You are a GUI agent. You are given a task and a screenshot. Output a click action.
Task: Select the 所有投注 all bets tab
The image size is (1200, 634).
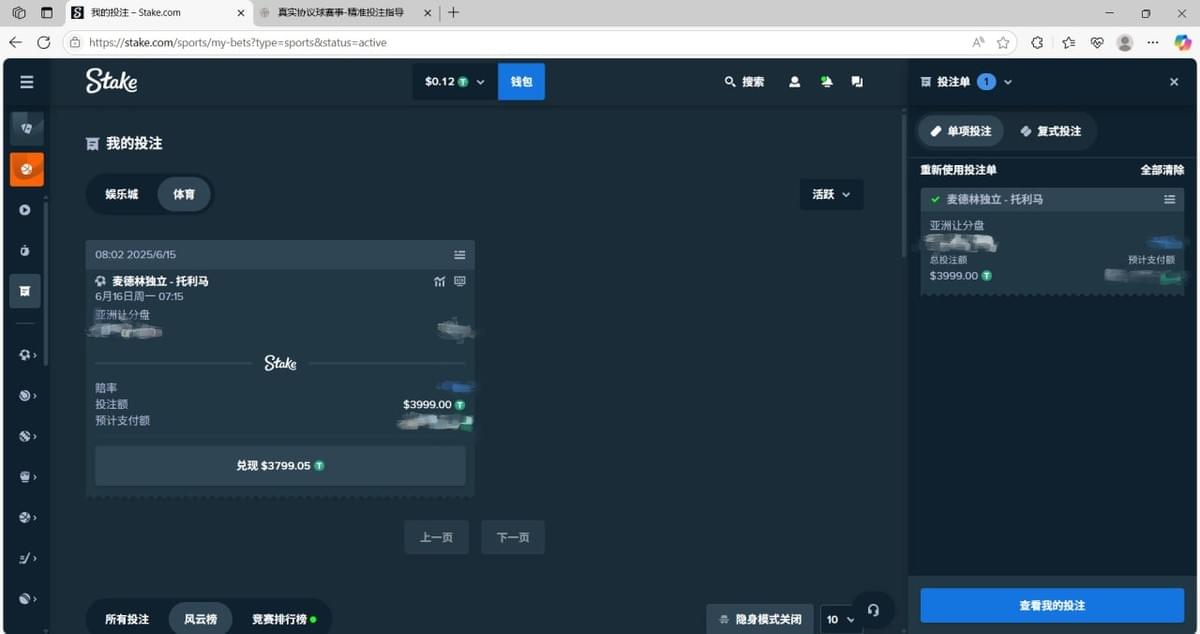[x=127, y=619]
